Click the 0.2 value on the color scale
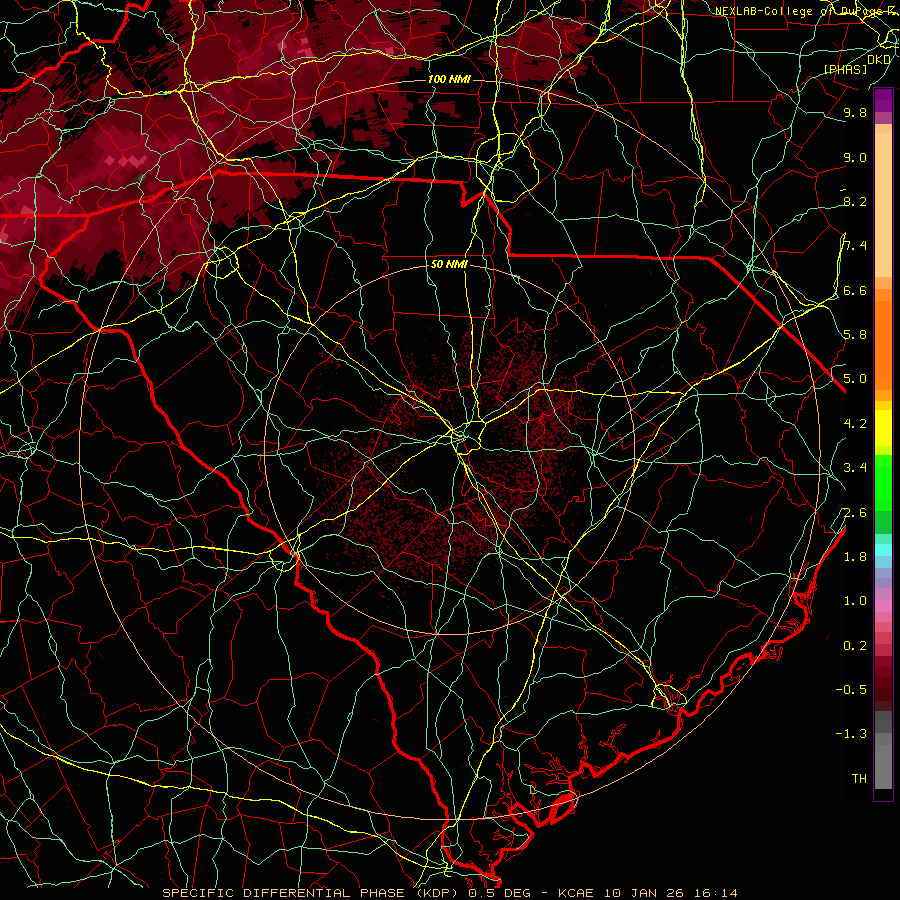The width and height of the screenshot is (900, 900). tap(855, 646)
